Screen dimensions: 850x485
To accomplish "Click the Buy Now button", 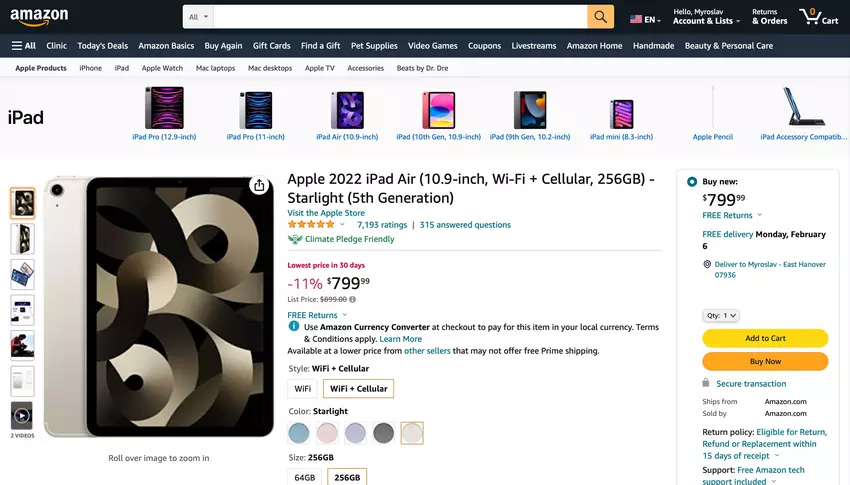I will pyautogui.click(x=765, y=361).
